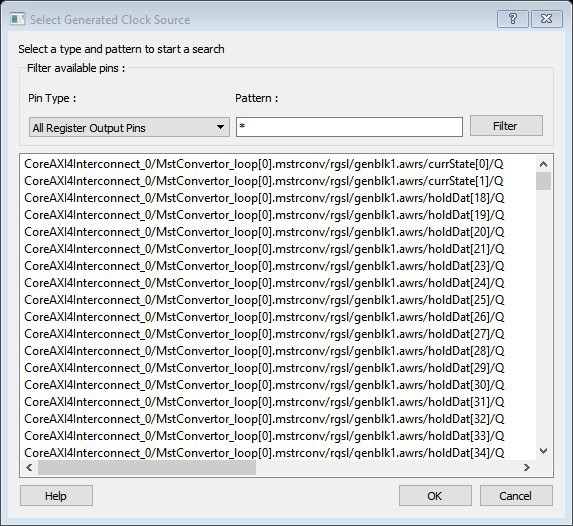Screen dimensions: 573x526
Task: Focus the Pattern input field
Action: point(349,127)
